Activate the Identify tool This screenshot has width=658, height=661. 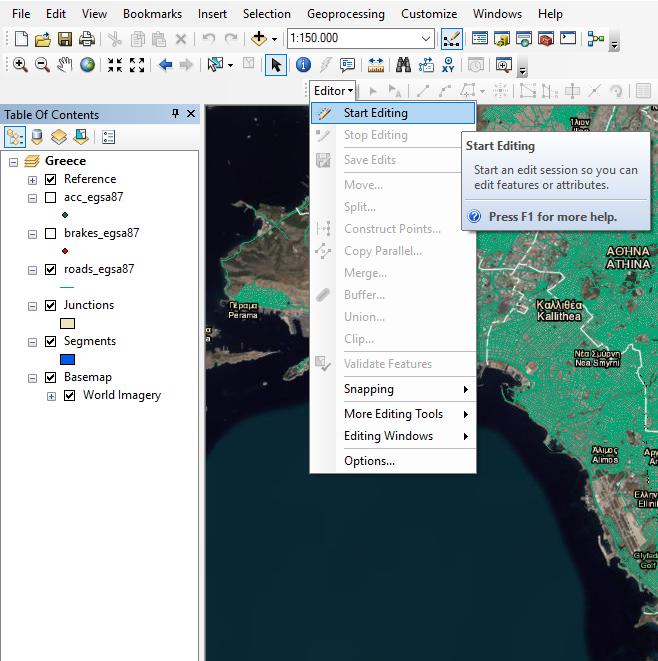tap(303, 65)
